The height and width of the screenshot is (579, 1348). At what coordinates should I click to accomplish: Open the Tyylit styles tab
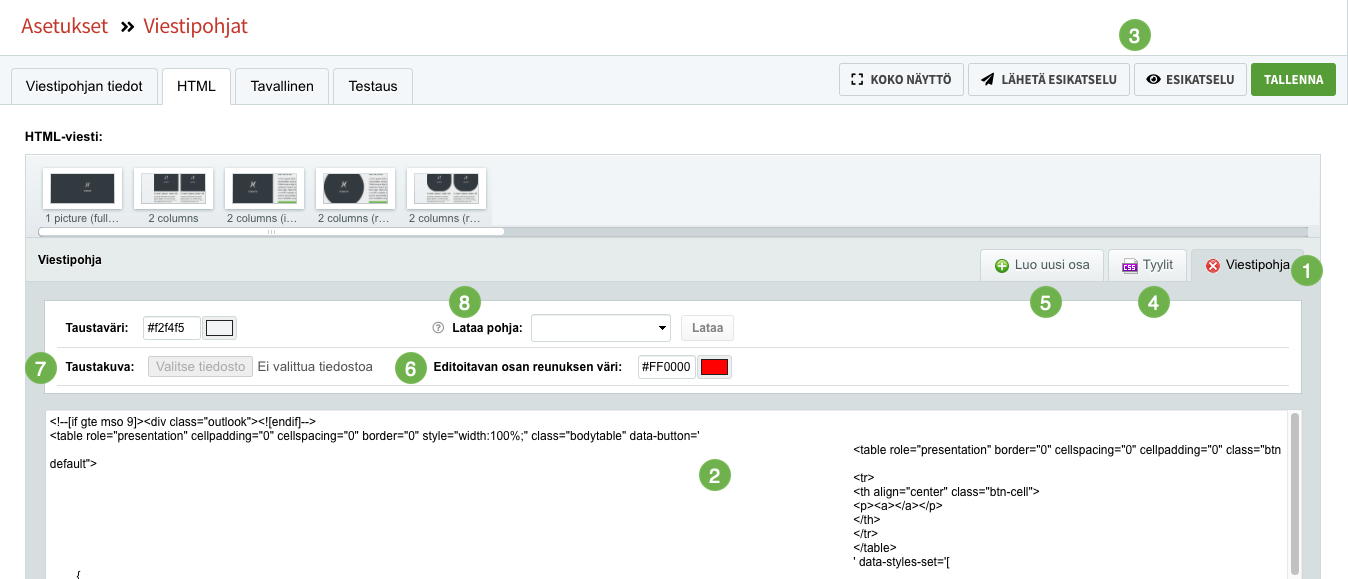(1147, 266)
